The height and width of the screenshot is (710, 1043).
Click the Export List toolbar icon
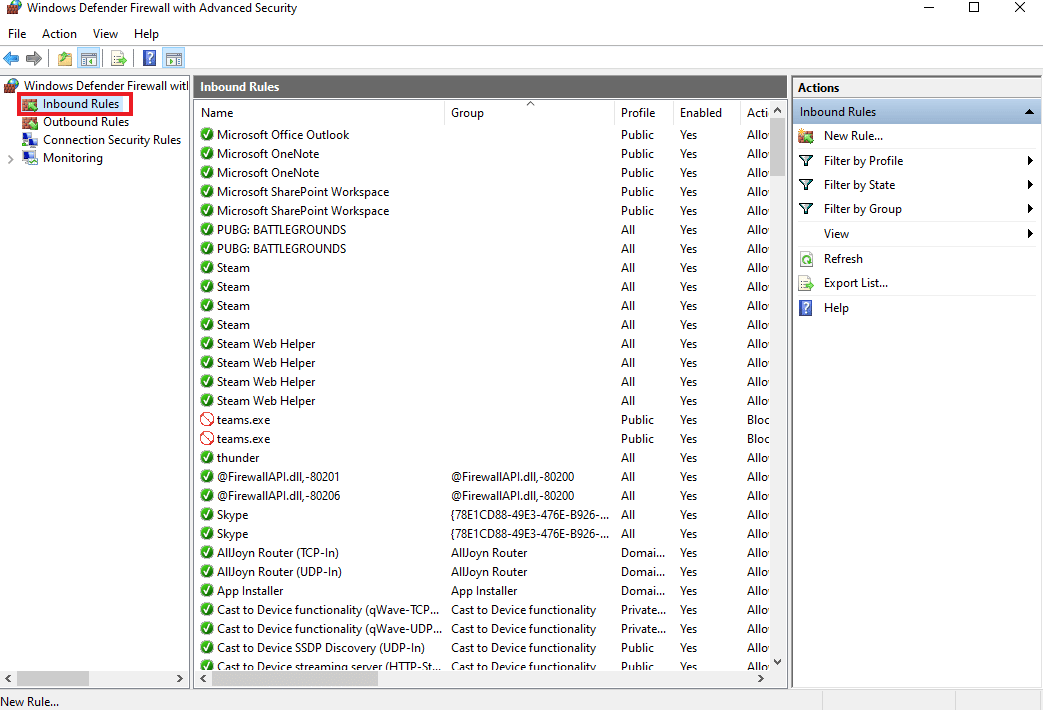click(x=118, y=59)
